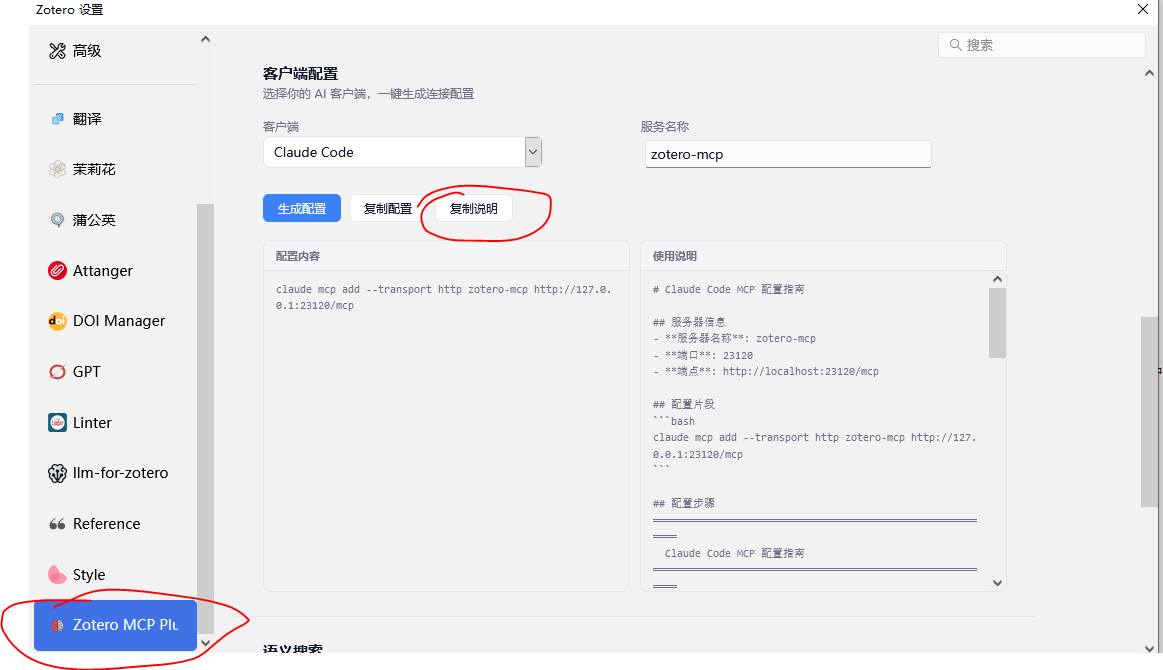This screenshot has height=670, width=1163.
Task: Click the main pane scrollbar thumb
Action: tap(1149, 412)
